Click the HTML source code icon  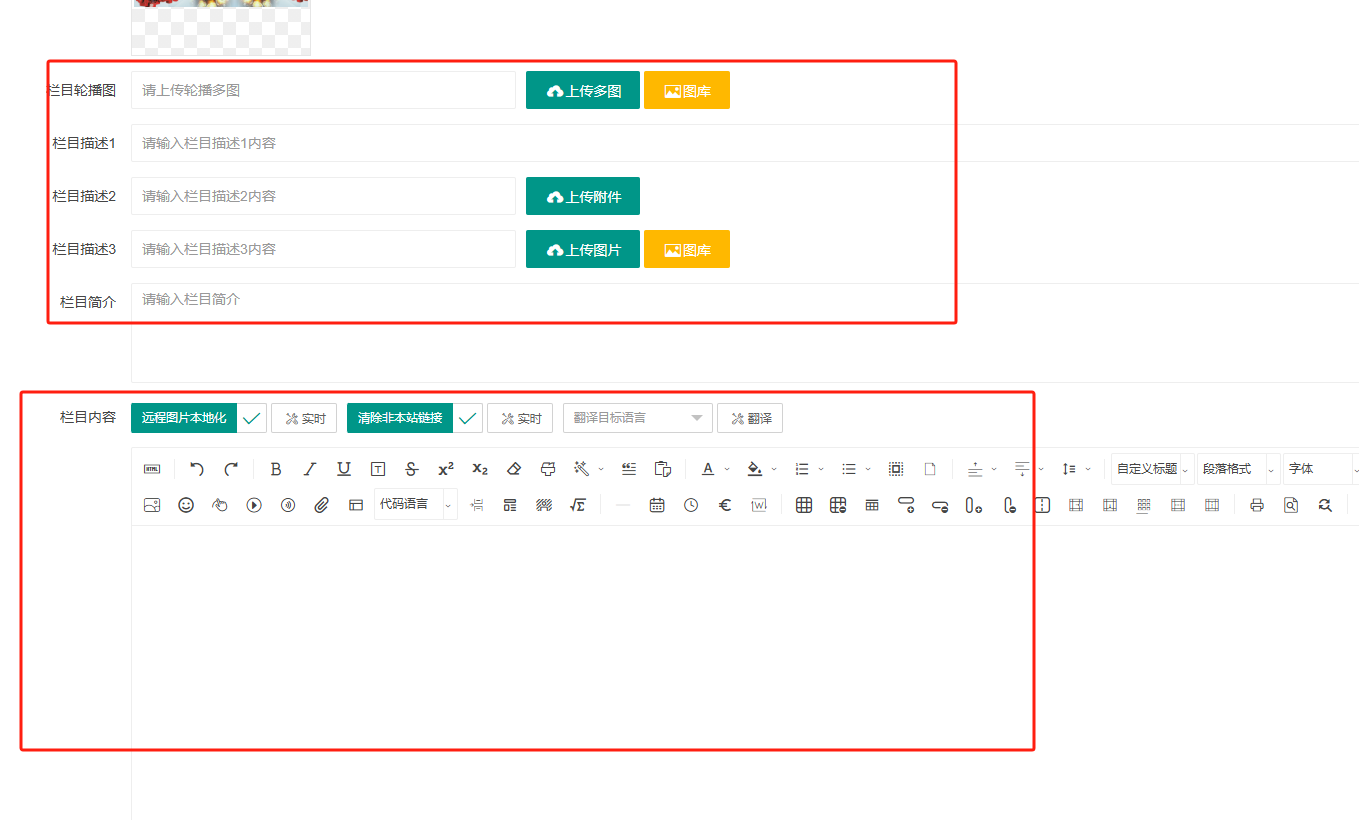[x=152, y=469]
